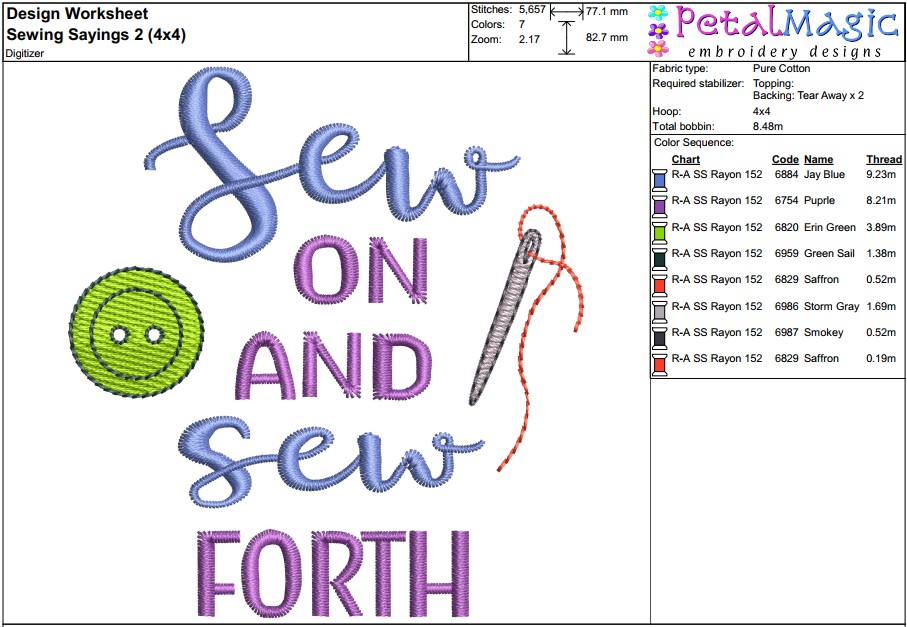
Task: Click the PetalMagic logo
Action: (x=774, y=31)
